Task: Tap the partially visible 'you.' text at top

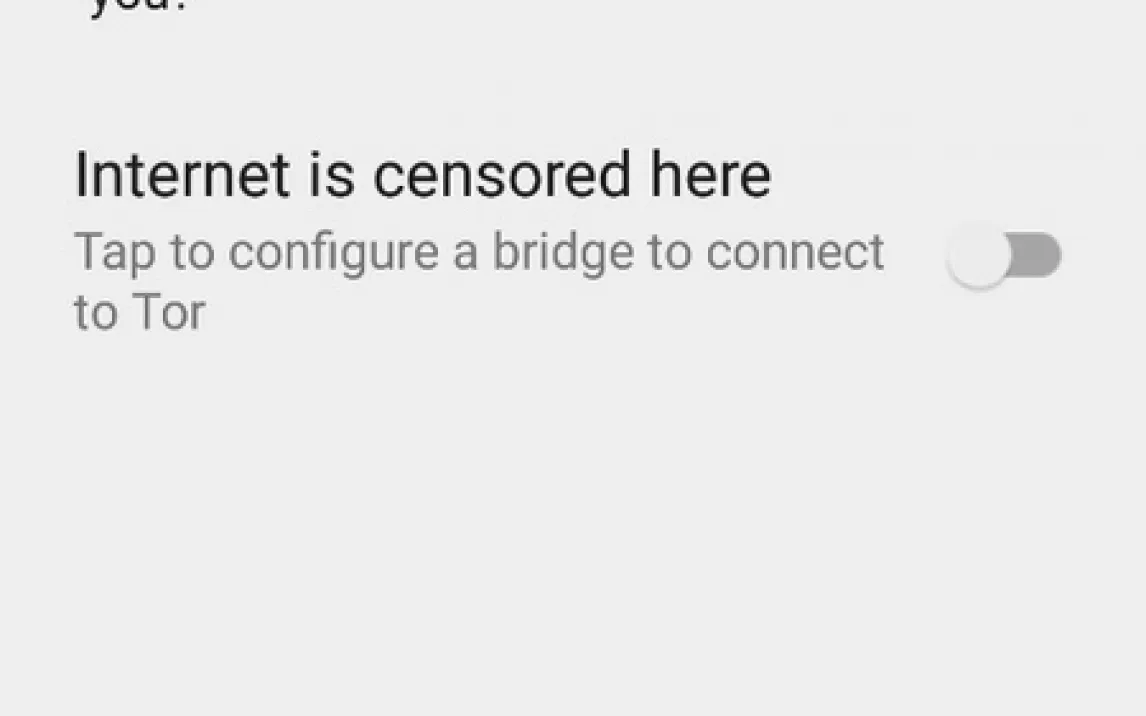Action: (x=139, y=7)
